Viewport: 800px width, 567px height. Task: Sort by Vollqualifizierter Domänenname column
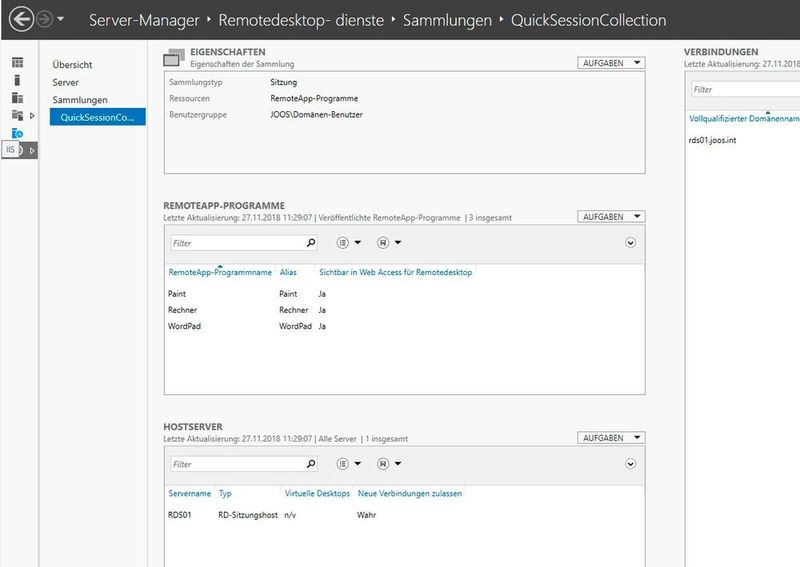pos(744,118)
